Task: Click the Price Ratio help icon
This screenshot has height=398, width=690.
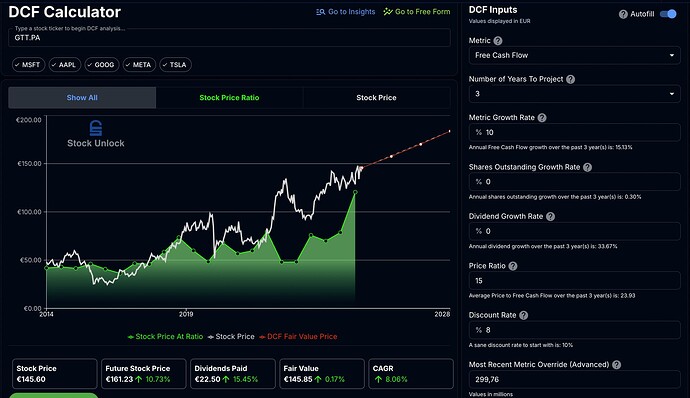Action: point(513,266)
